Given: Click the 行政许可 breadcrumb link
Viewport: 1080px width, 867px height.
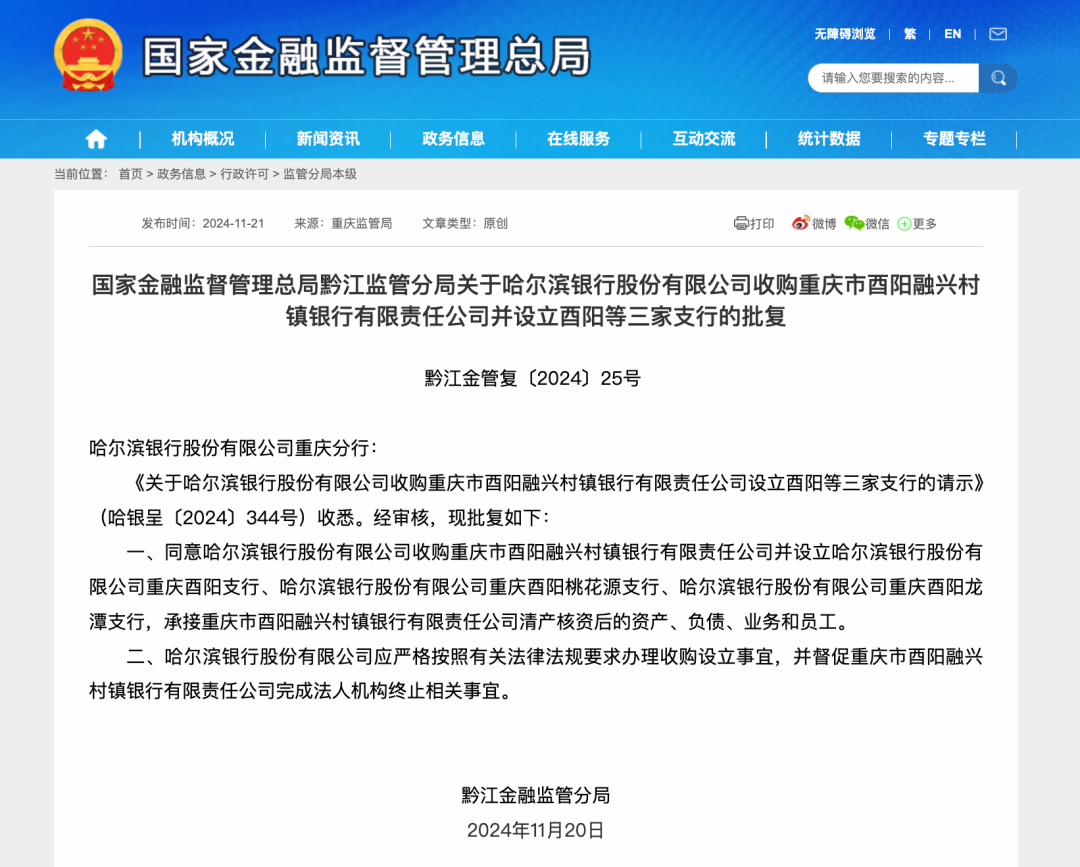Looking at the screenshot, I should (x=245, y=174).
